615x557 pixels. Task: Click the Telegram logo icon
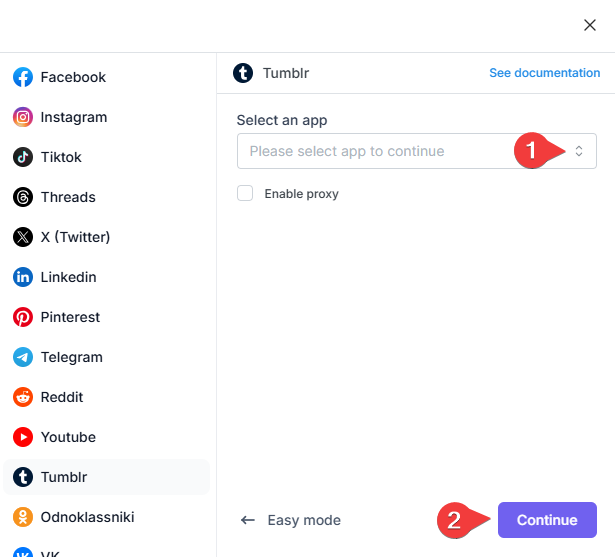[x=23, y=357]
